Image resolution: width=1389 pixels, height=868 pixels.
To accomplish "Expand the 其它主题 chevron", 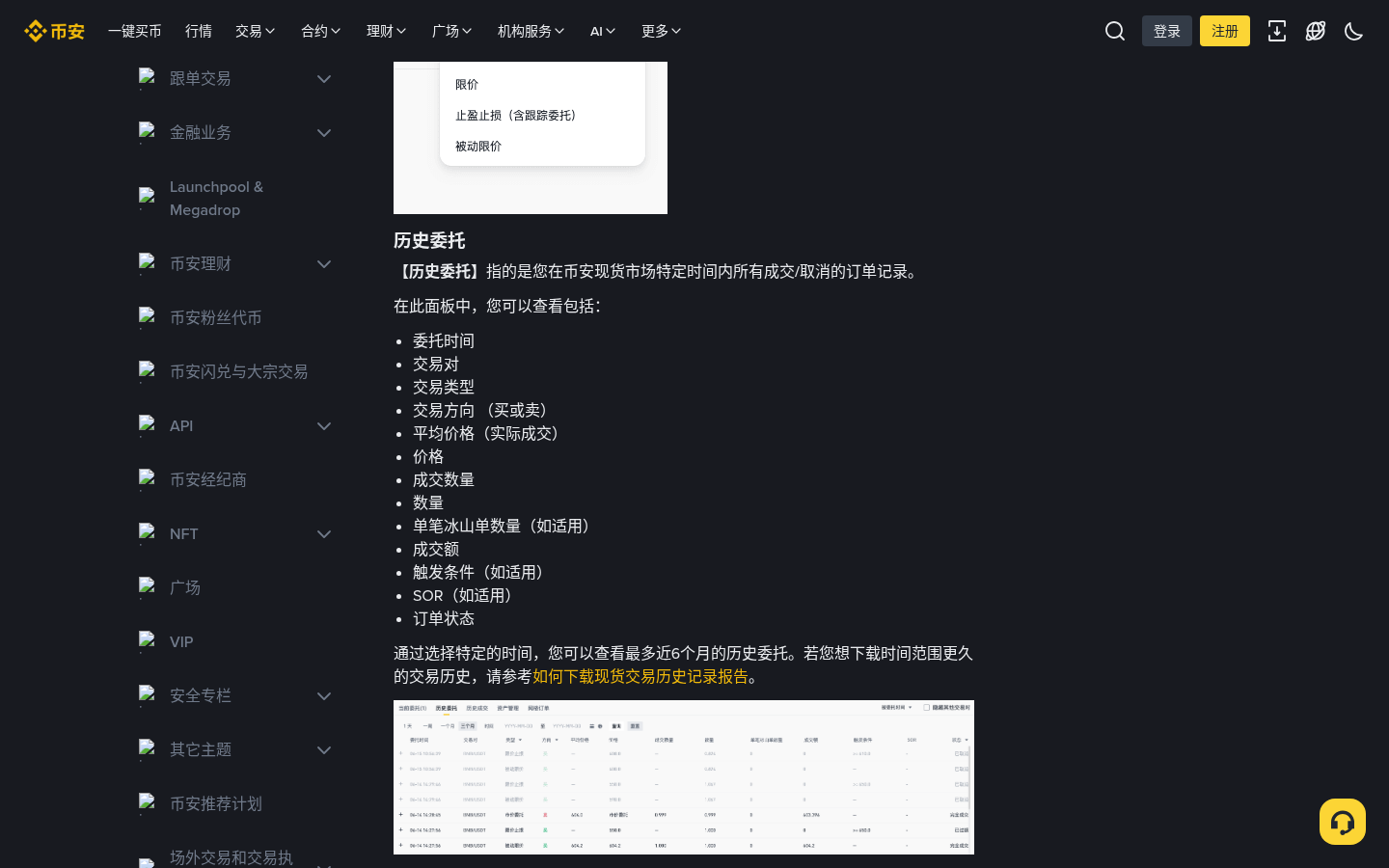I will point(324,750).
